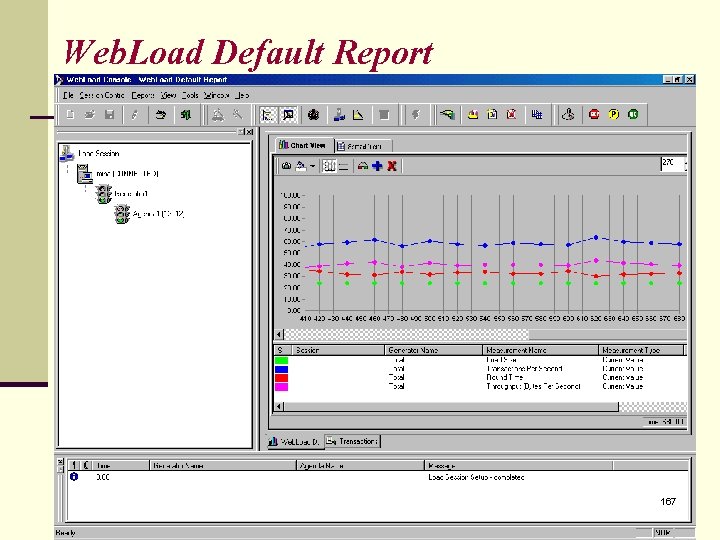Open the Session Control menu

pyautogui.click(x=101, y=95)
